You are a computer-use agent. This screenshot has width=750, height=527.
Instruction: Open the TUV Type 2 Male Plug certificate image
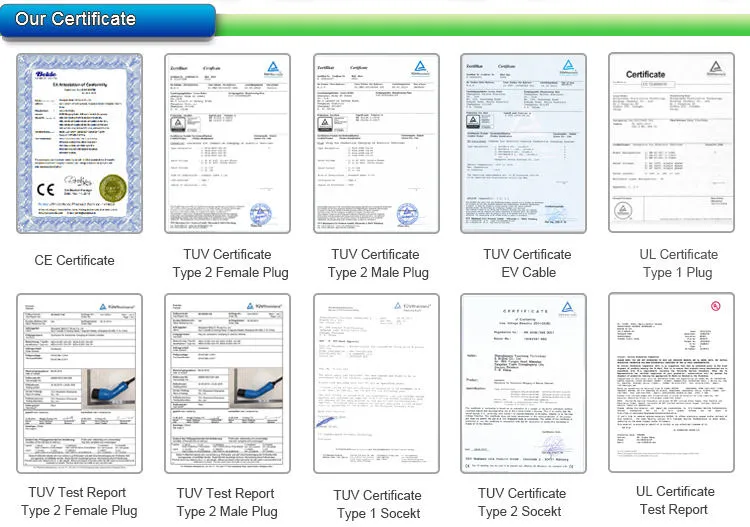pos(376,143)
